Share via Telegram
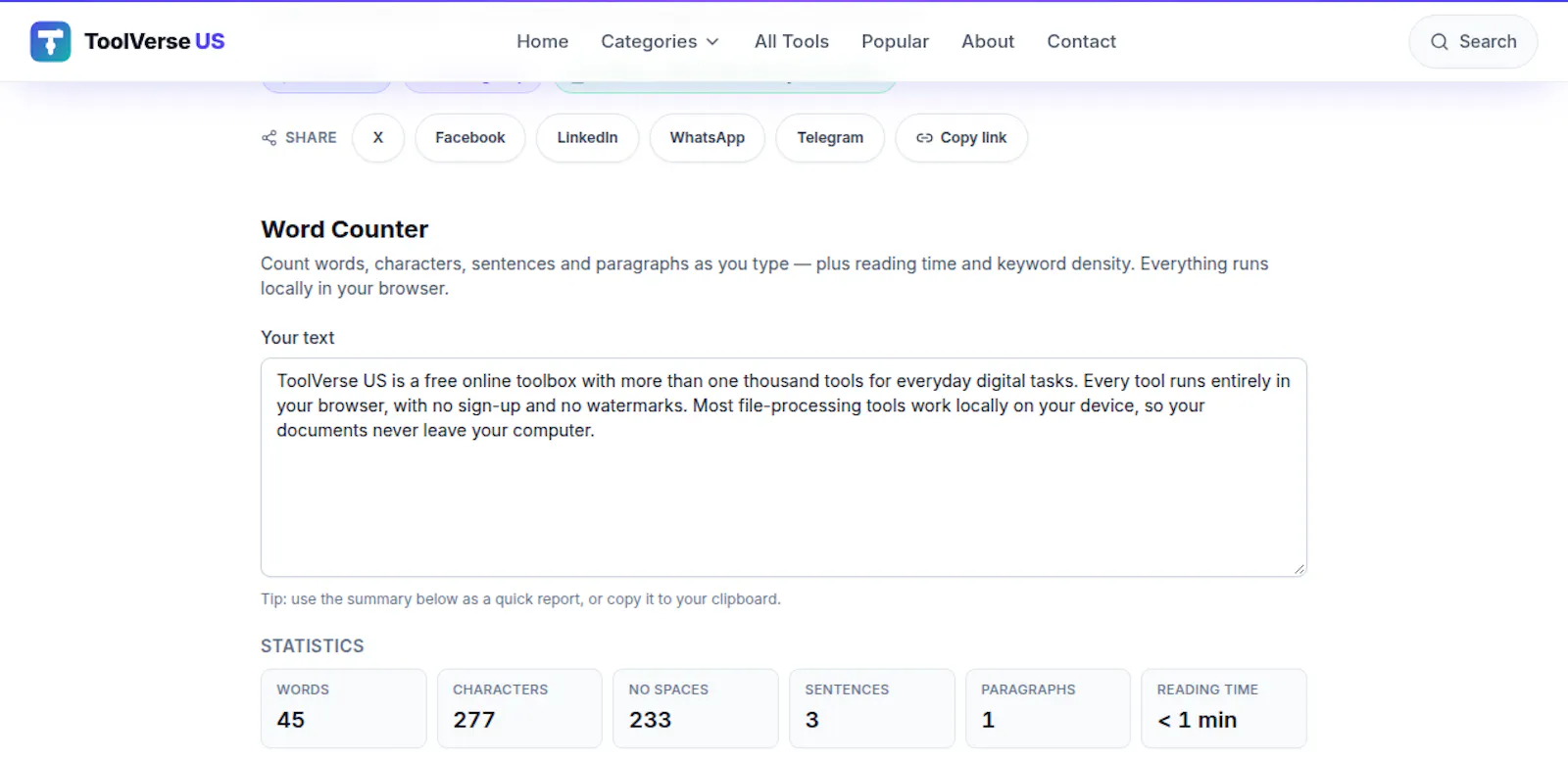Image resolution: width=1568 pixels, height=761 pixels. click(830, 138)
